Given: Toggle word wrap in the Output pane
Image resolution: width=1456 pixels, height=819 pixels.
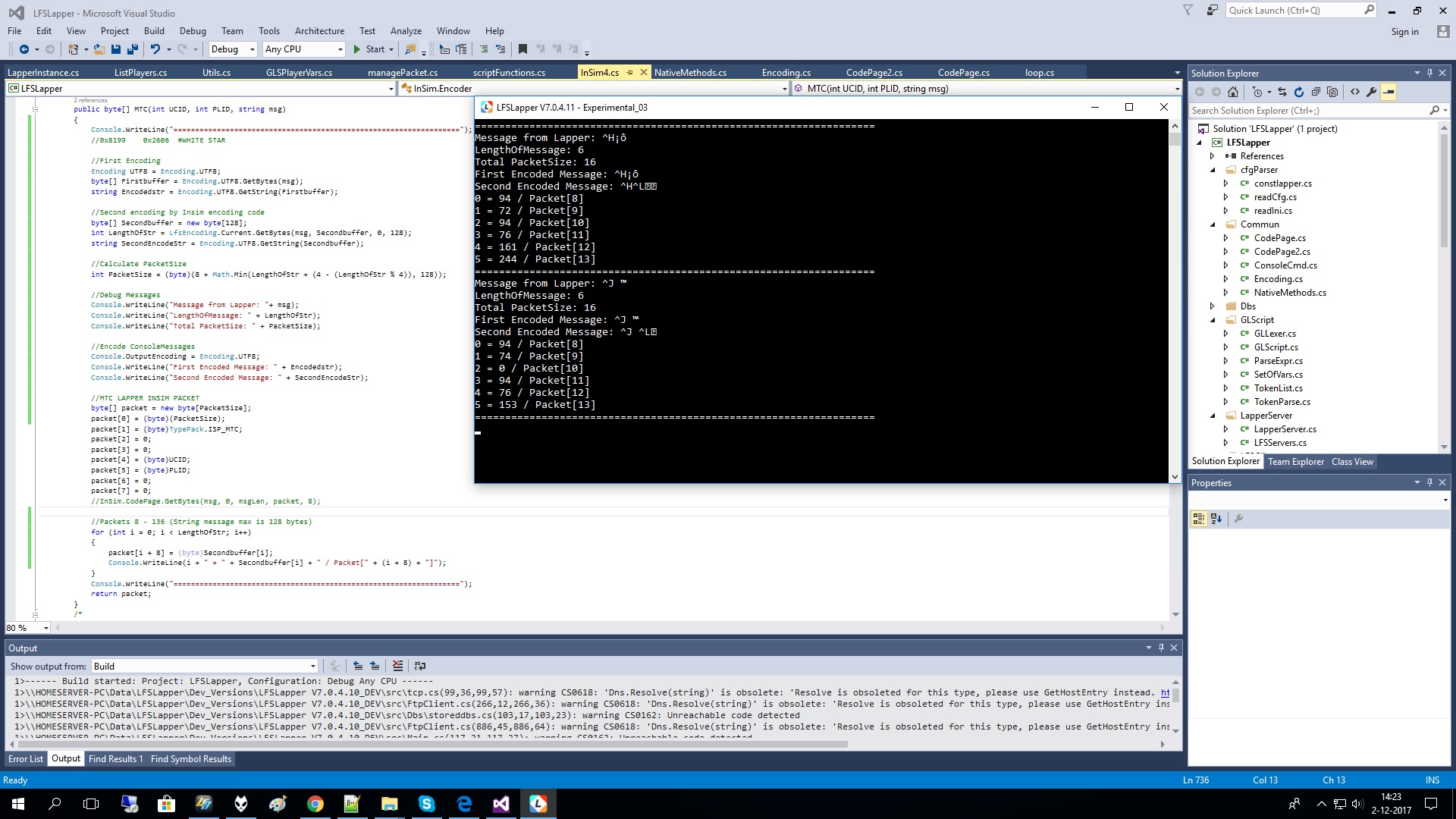Looking at the screenshot, I should (419, 666).
